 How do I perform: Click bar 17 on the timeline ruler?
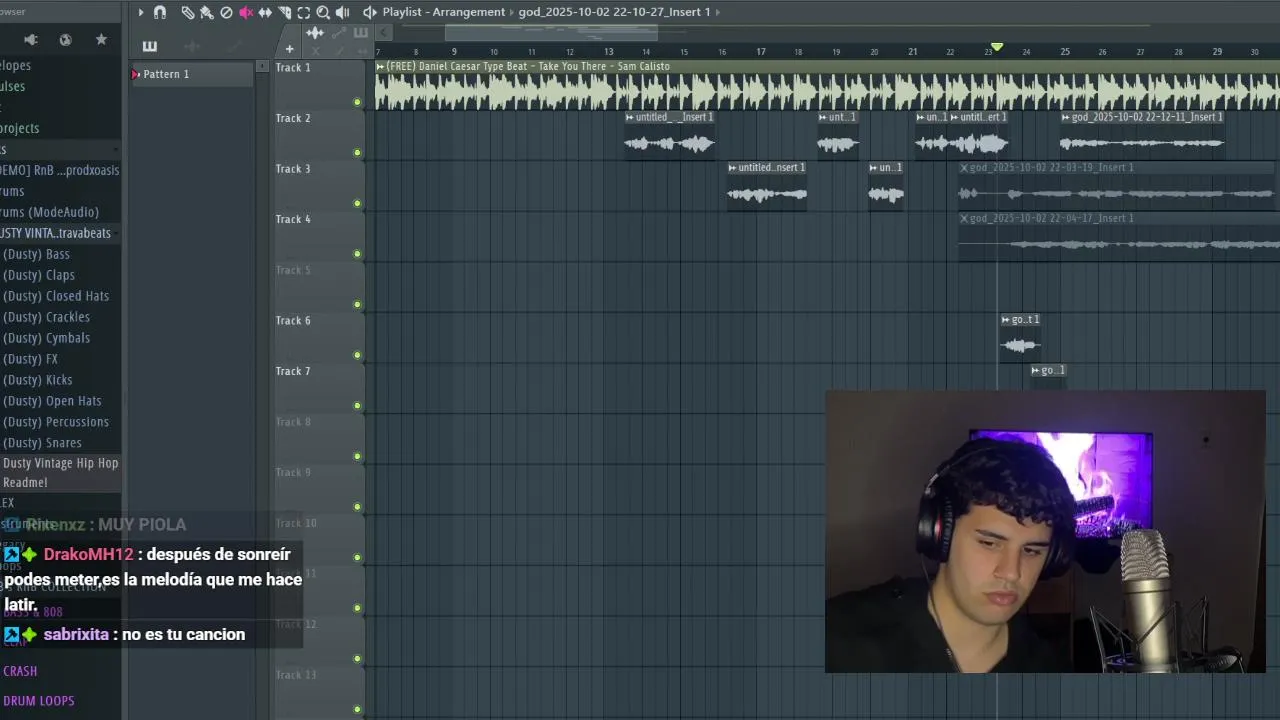pos(761,52)
